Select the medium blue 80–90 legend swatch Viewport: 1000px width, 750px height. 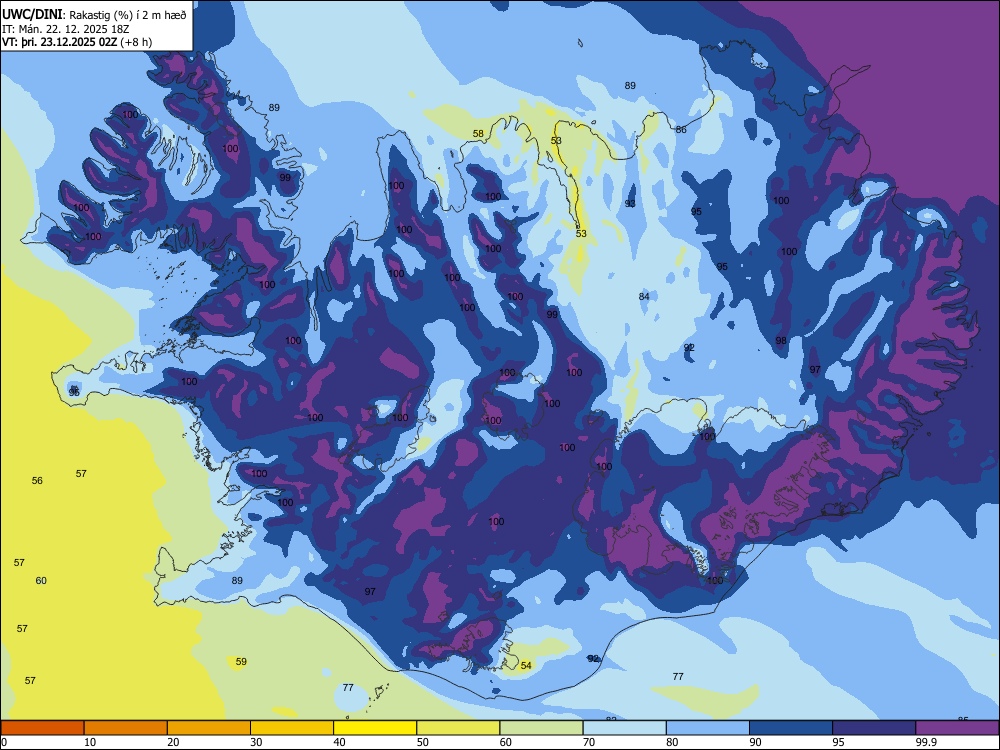[x=708, y=728]
